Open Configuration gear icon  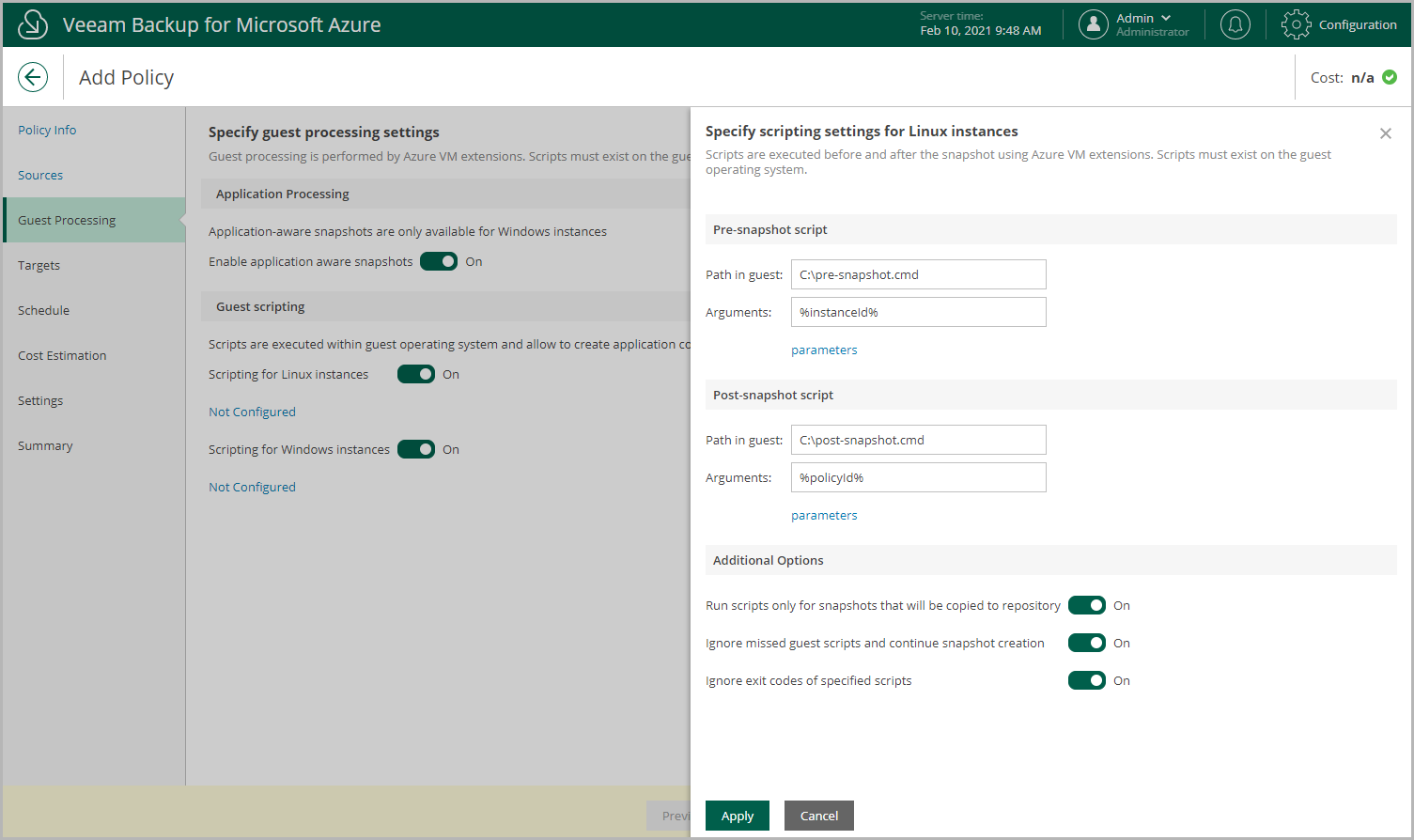tap(1296, 24)
